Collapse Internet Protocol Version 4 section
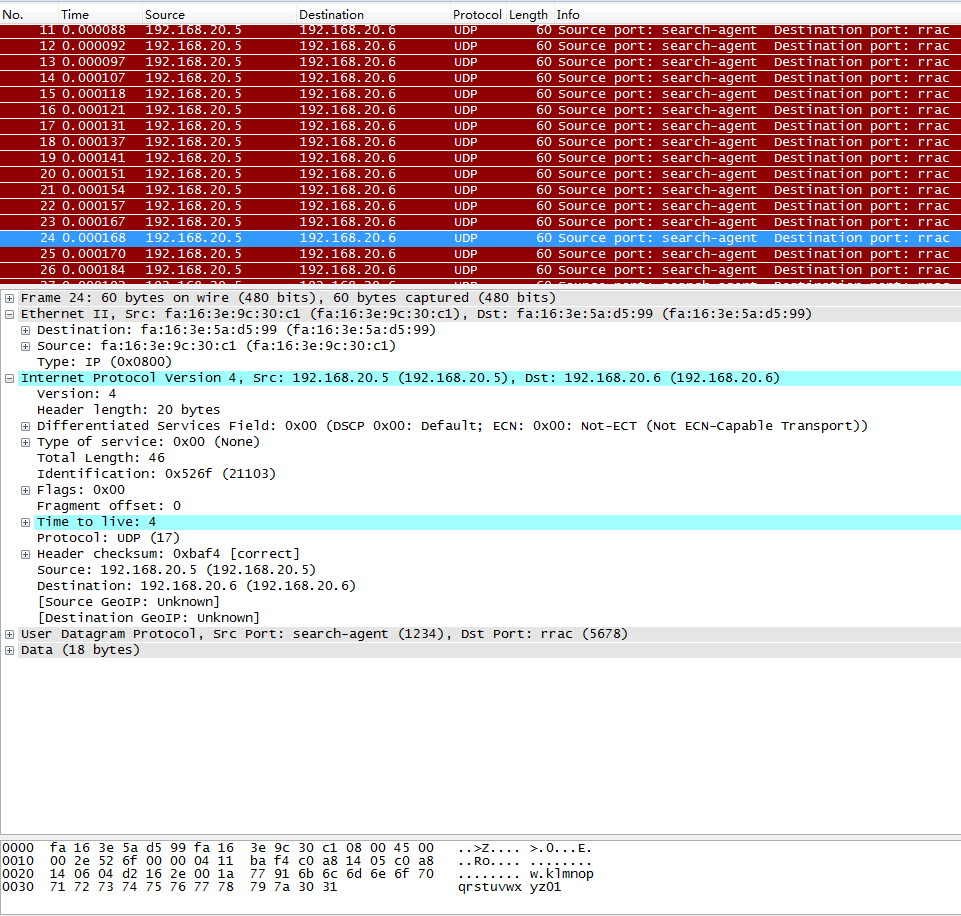Screen dimensions: 961x916 click(9, 379)
